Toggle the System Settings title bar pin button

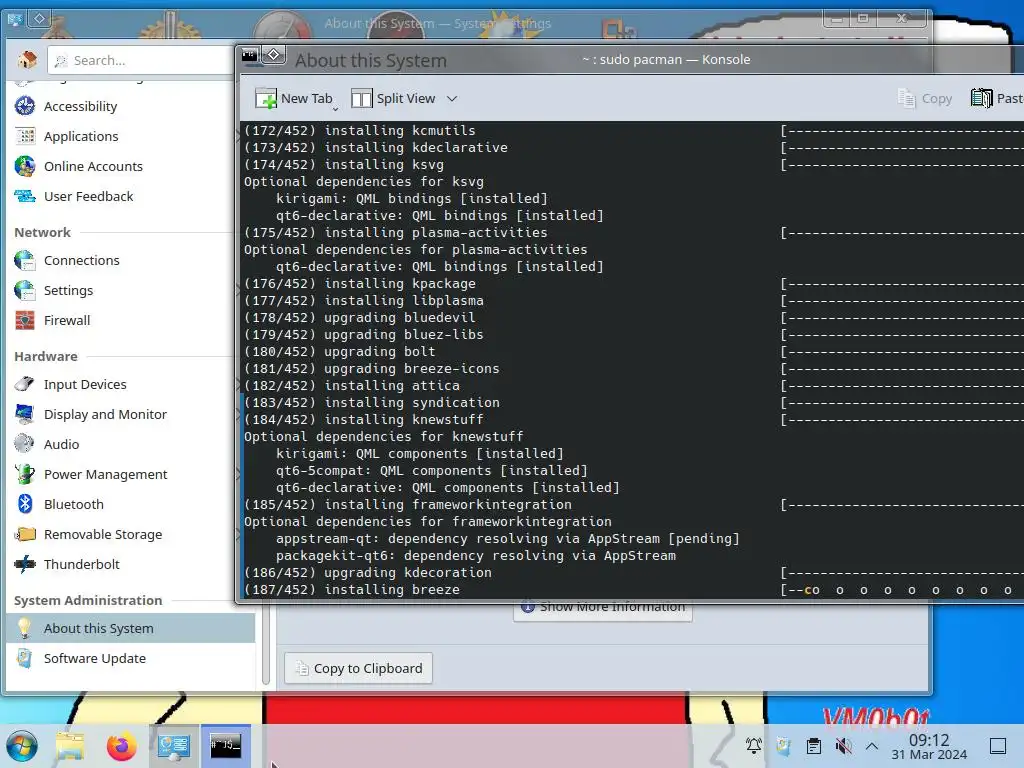[39, 18]
